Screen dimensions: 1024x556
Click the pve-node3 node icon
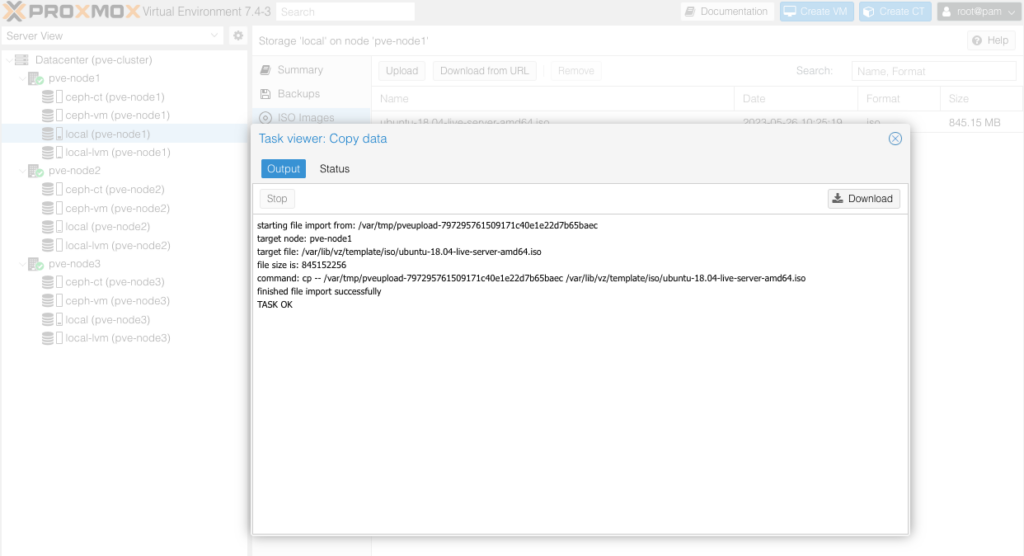tap(36, 264)
